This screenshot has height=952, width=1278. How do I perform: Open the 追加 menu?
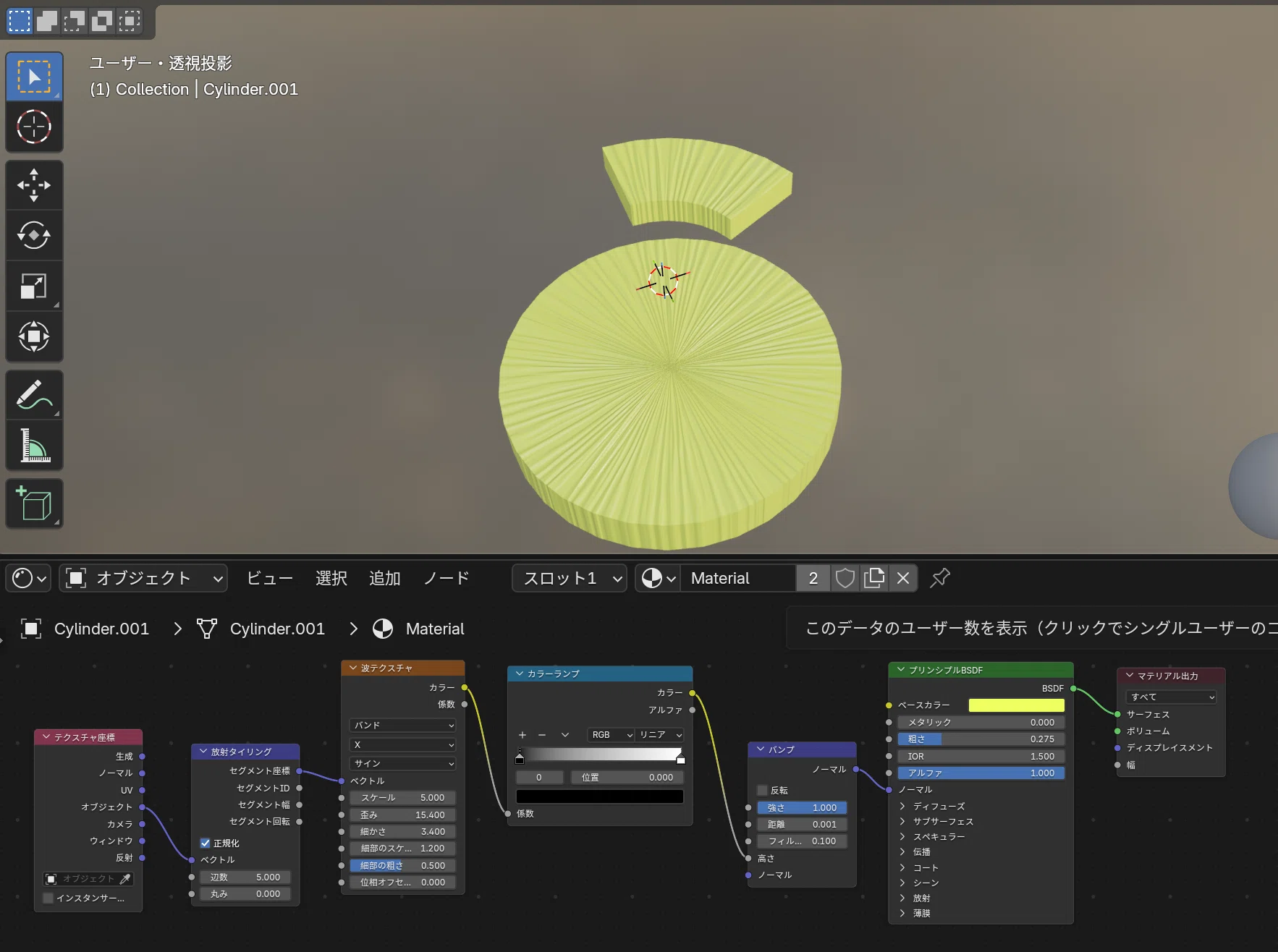[x=385, y=578]
